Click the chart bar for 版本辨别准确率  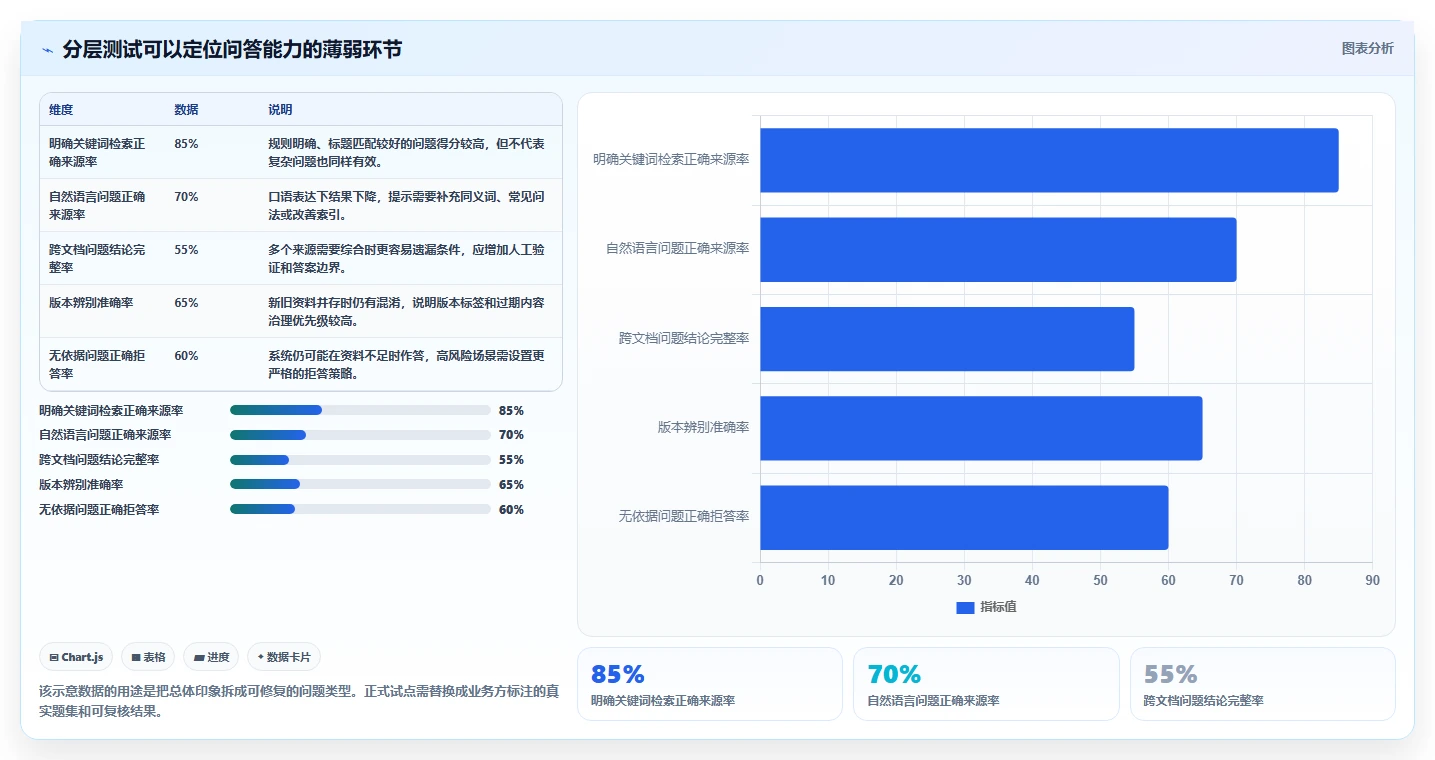click(981, 428)
